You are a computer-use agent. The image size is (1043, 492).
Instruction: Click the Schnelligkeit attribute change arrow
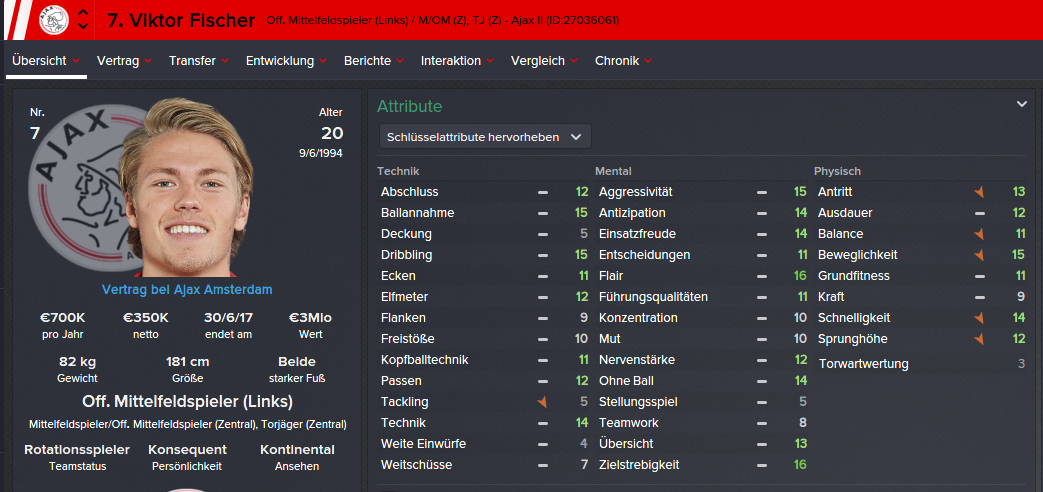(979, 318)
